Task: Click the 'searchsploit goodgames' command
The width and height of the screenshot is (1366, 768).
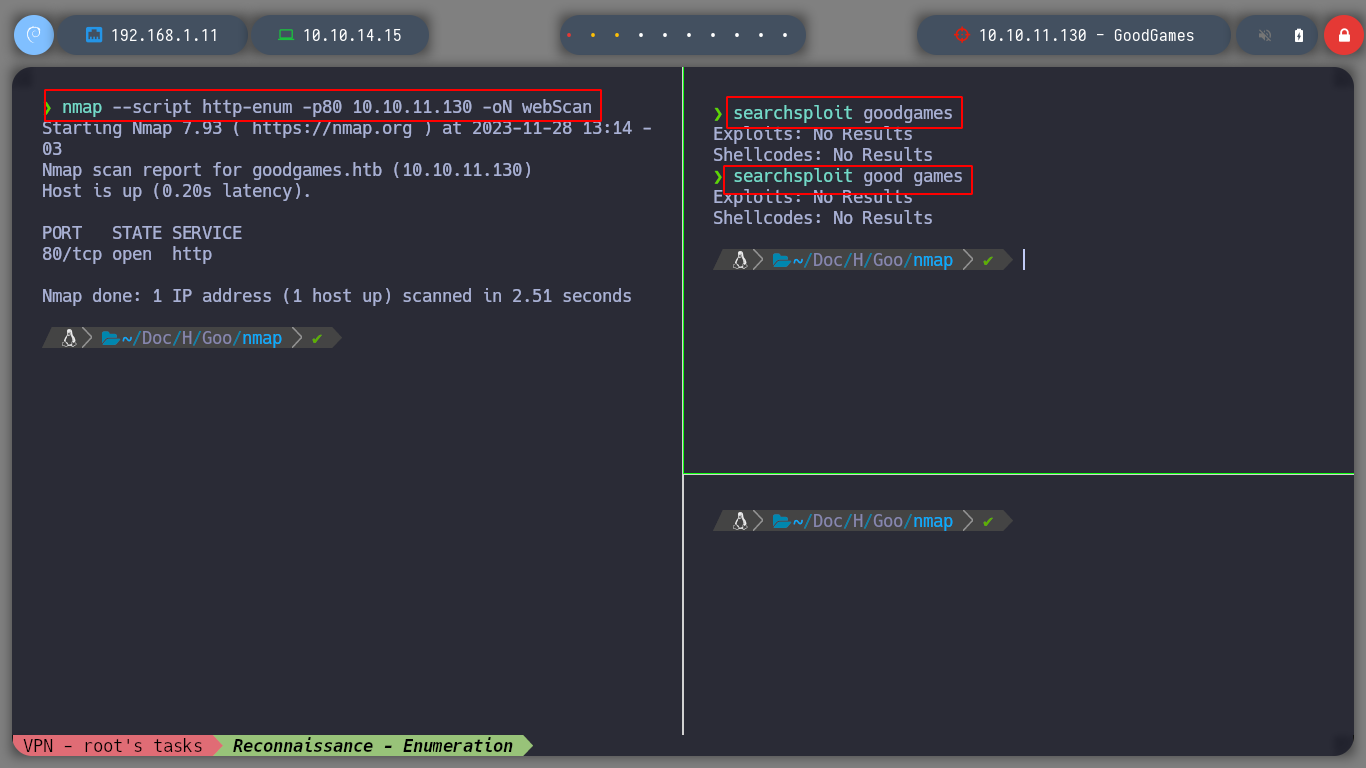Action: [843, 113]
